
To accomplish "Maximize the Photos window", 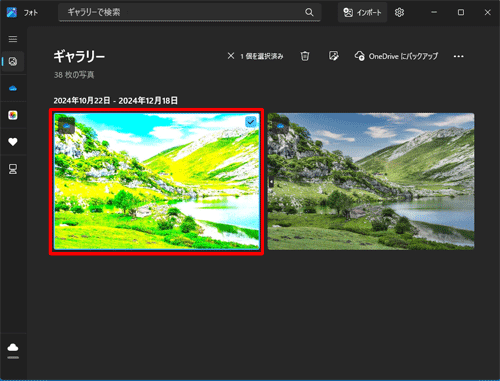I will pos(461,12).
